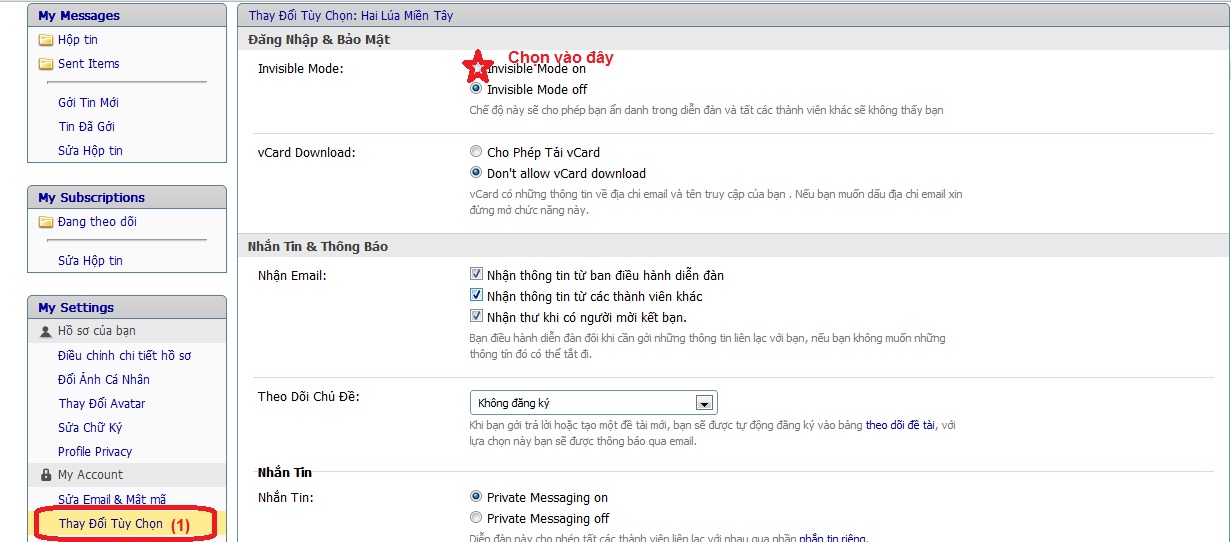Uncheck Nhận thông tin từ ban điều hành

click(x=477, y=274)
